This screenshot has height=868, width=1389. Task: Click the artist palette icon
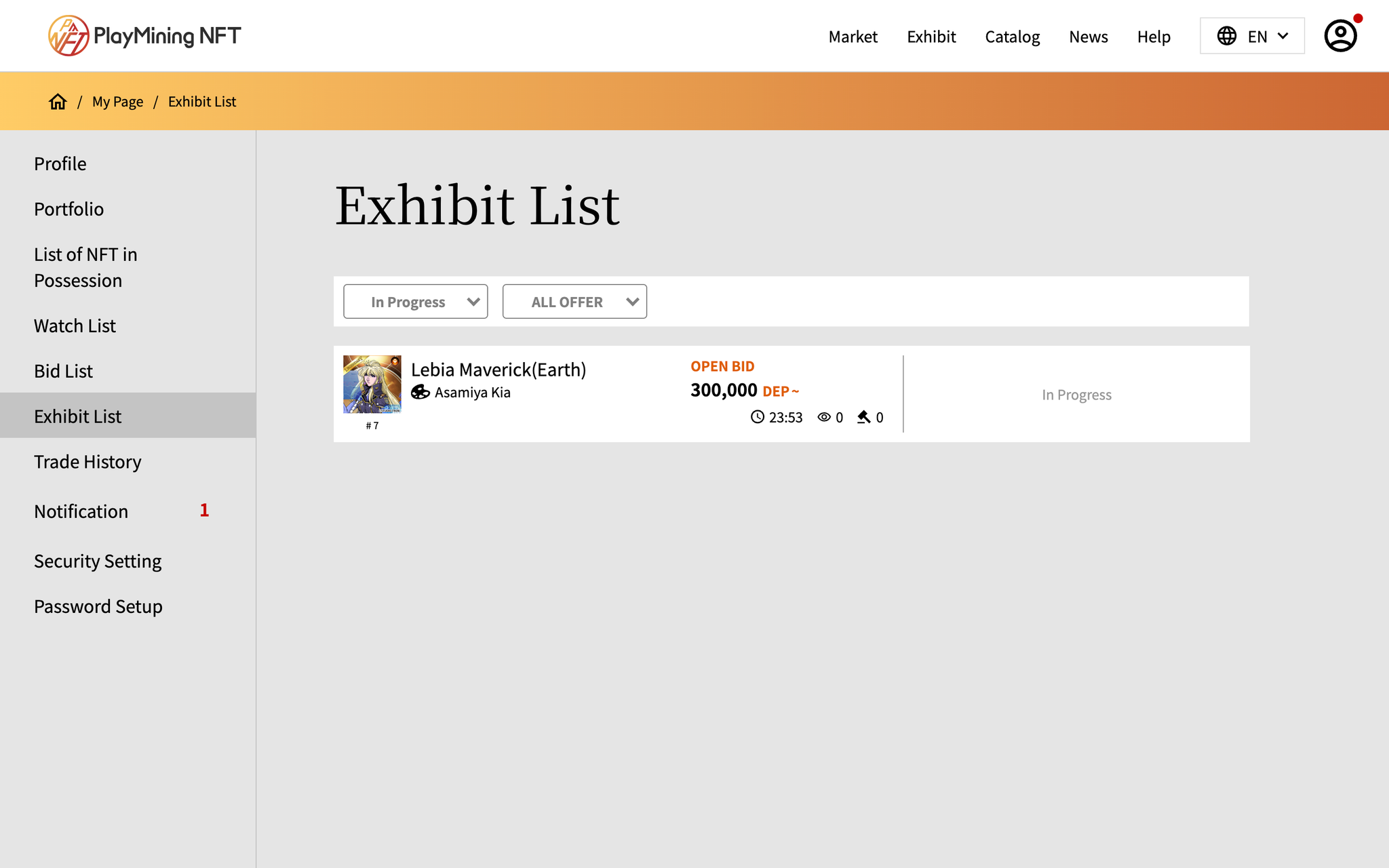coord(420,393)
